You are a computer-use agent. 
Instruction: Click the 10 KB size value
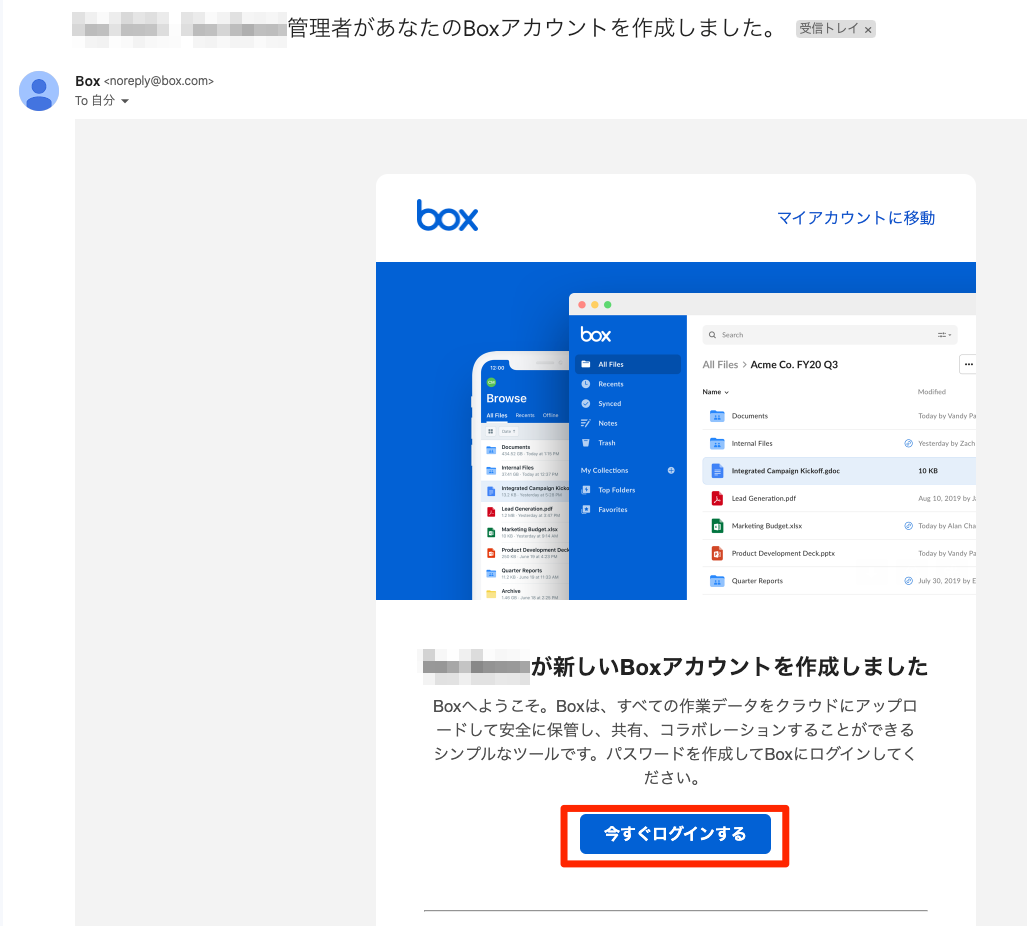tap(927, 471)
